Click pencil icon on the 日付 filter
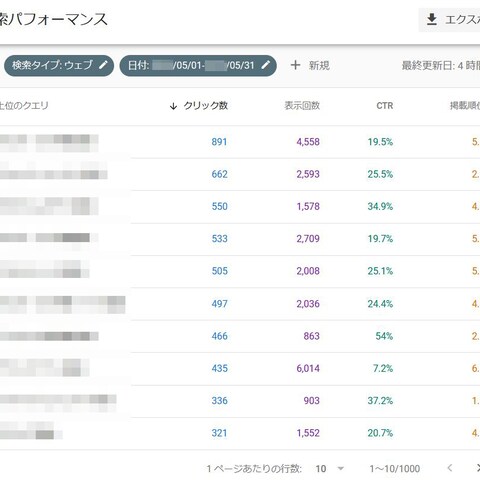This screenshot has height=480, width=480. 266,65
